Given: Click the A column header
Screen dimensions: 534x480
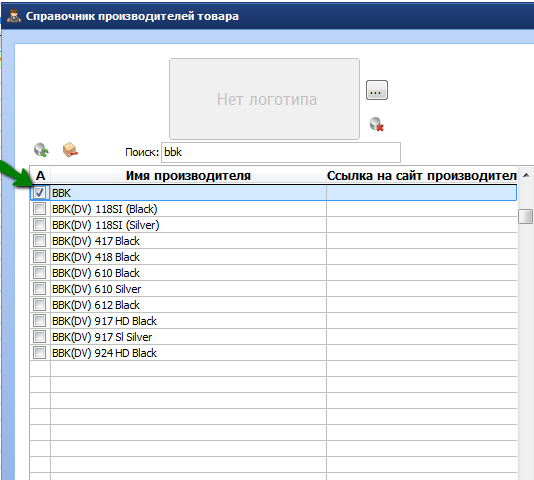Looking at the screenshot, I should pos(40,176).
